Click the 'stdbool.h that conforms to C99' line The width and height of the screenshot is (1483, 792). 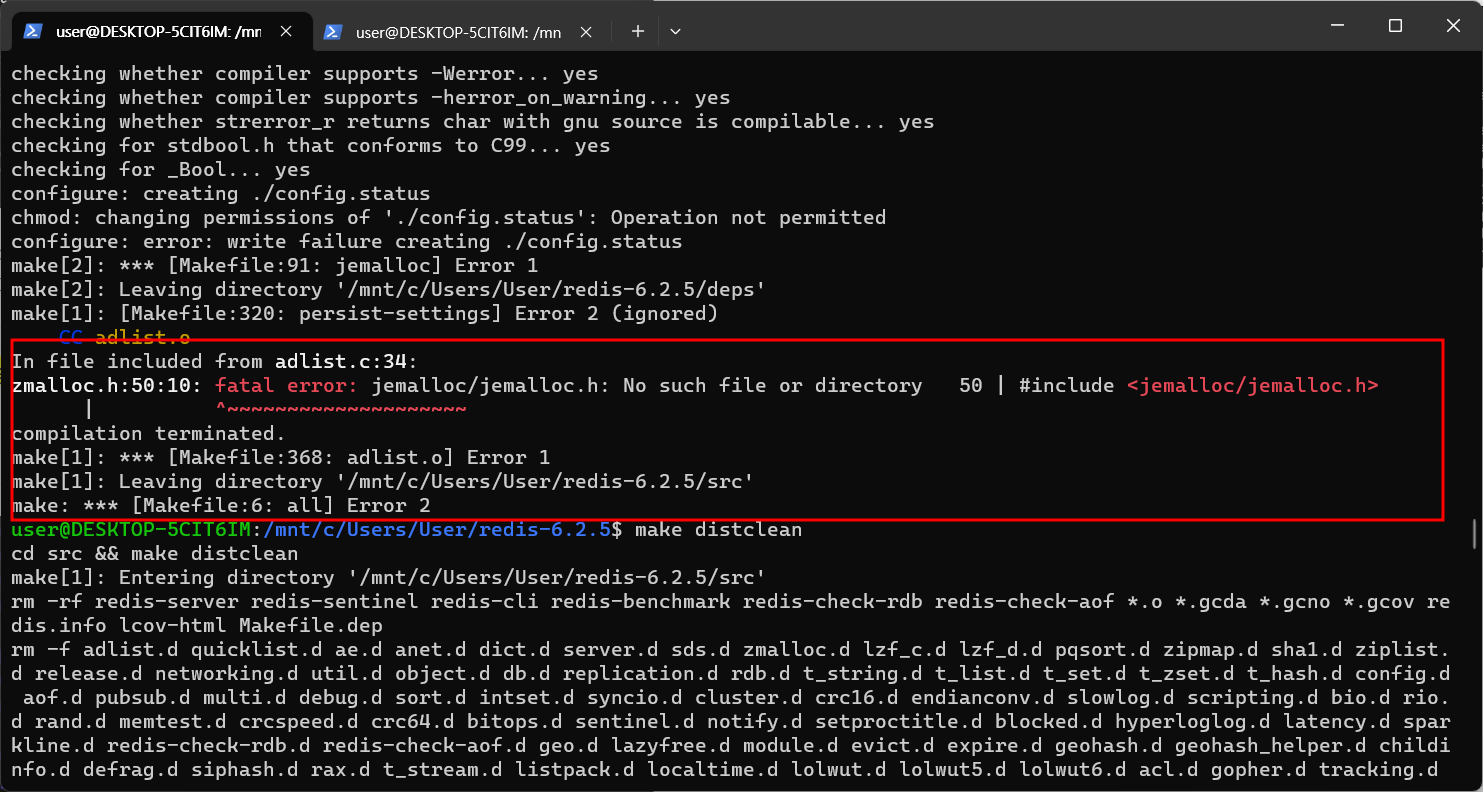click(311, 145)
